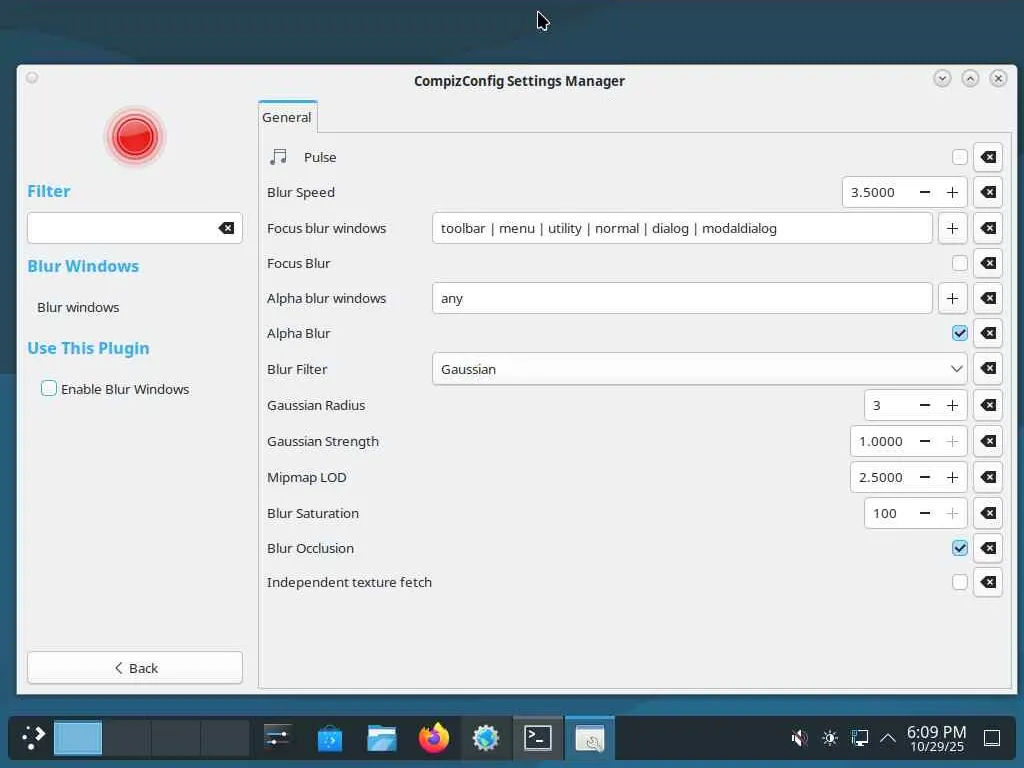Viewport: 1024px width, 768px height.
Task: Open the brightness tray icon
Action: pos(830,739)
